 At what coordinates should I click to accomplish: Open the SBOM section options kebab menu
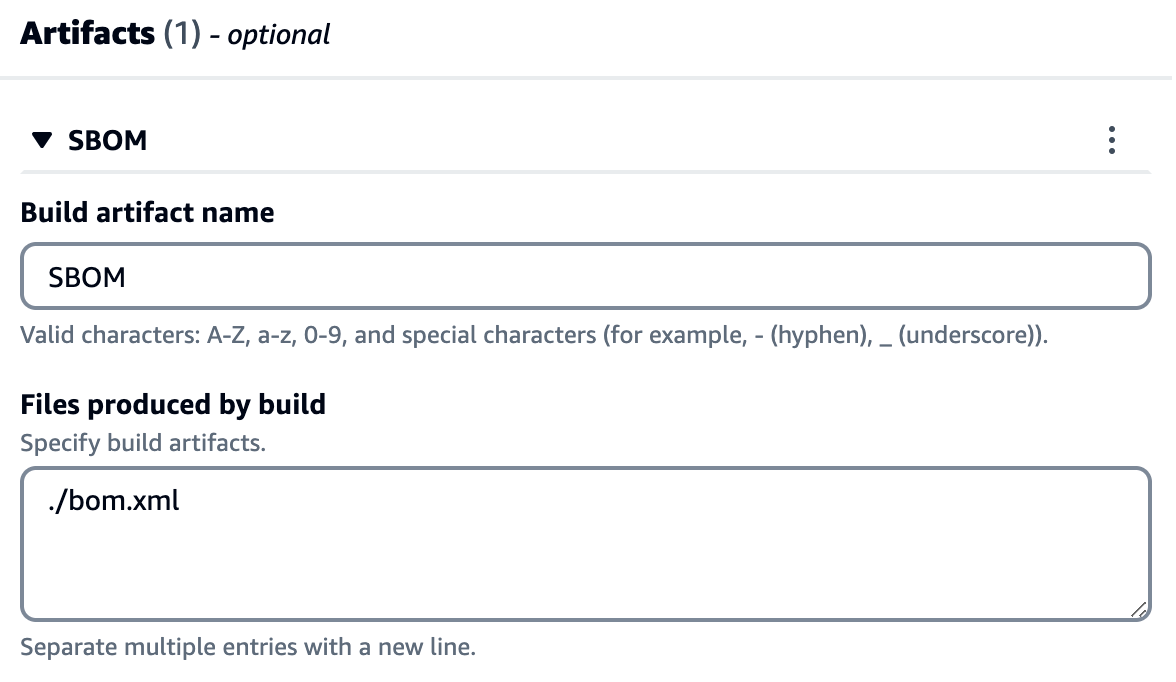pyautogui.click(x=1111, y=140)
